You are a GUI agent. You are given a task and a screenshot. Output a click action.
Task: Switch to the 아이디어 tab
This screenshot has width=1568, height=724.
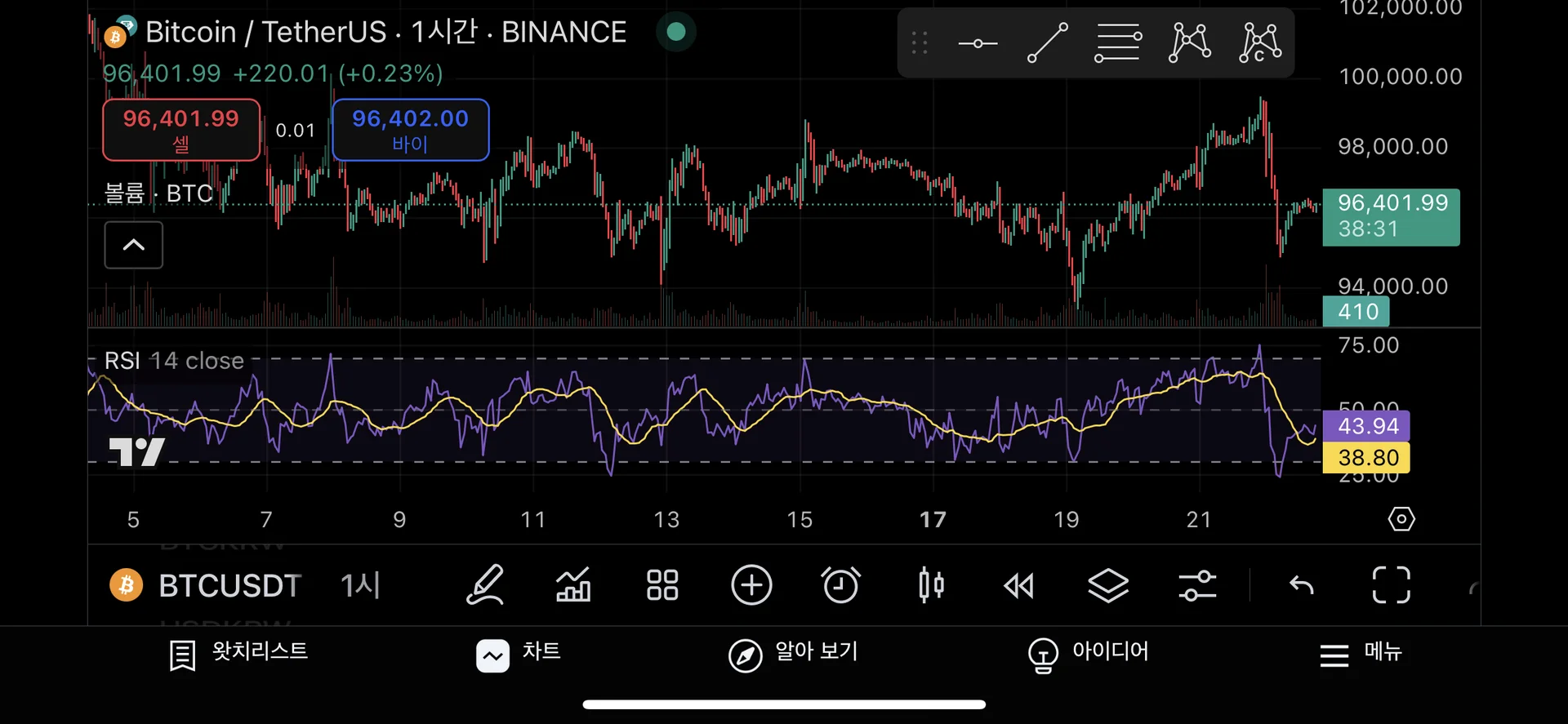[1089, 654]
